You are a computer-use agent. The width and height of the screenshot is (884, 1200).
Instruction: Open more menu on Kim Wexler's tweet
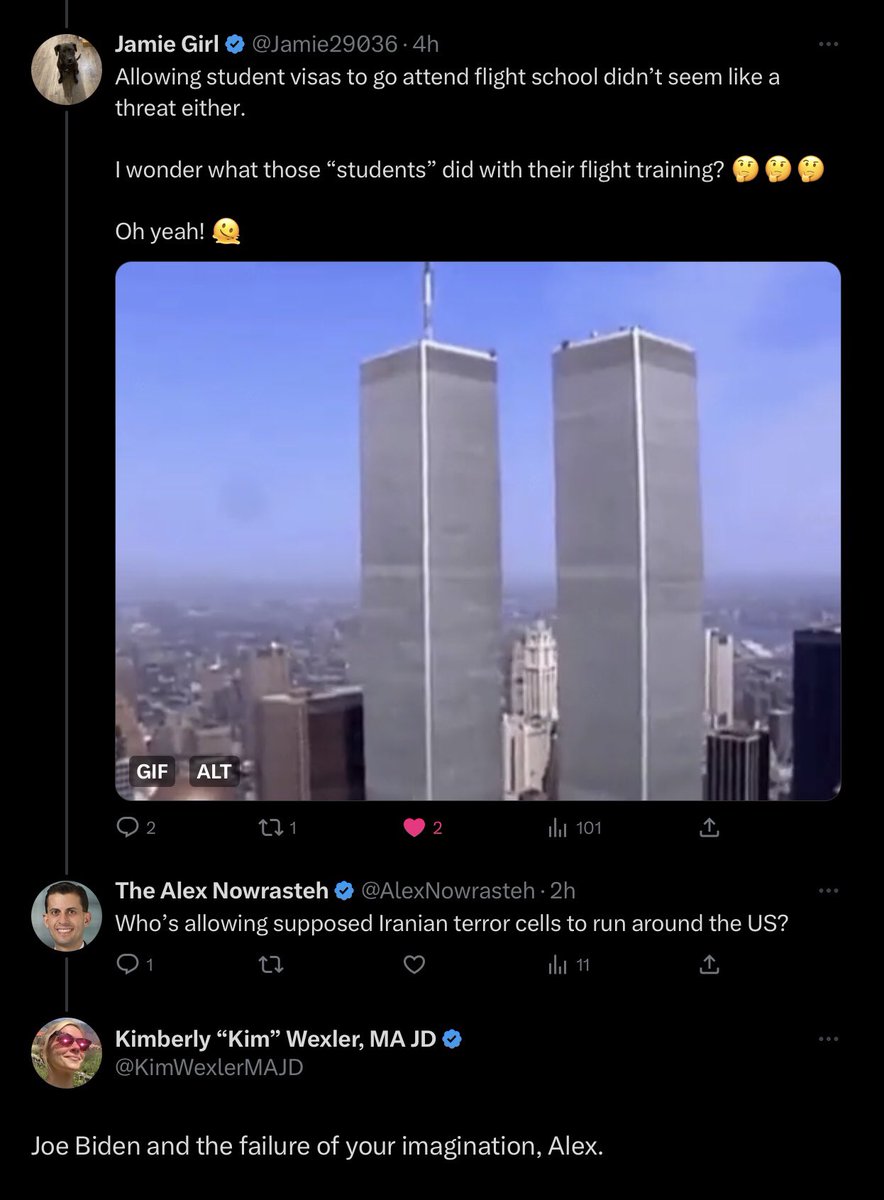(x=827, y=1039)
